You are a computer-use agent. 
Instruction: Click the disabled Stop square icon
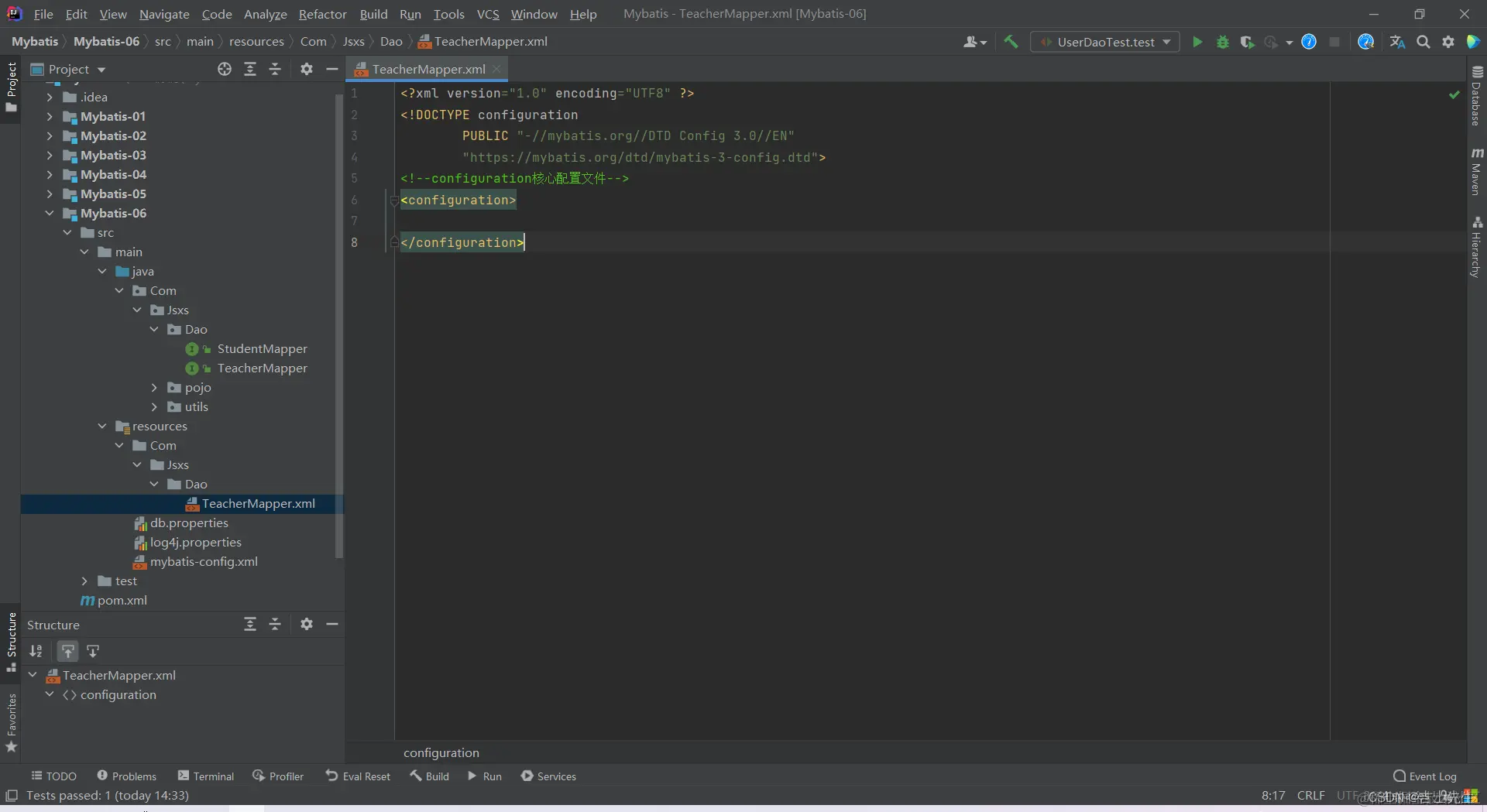point(1334,42)
